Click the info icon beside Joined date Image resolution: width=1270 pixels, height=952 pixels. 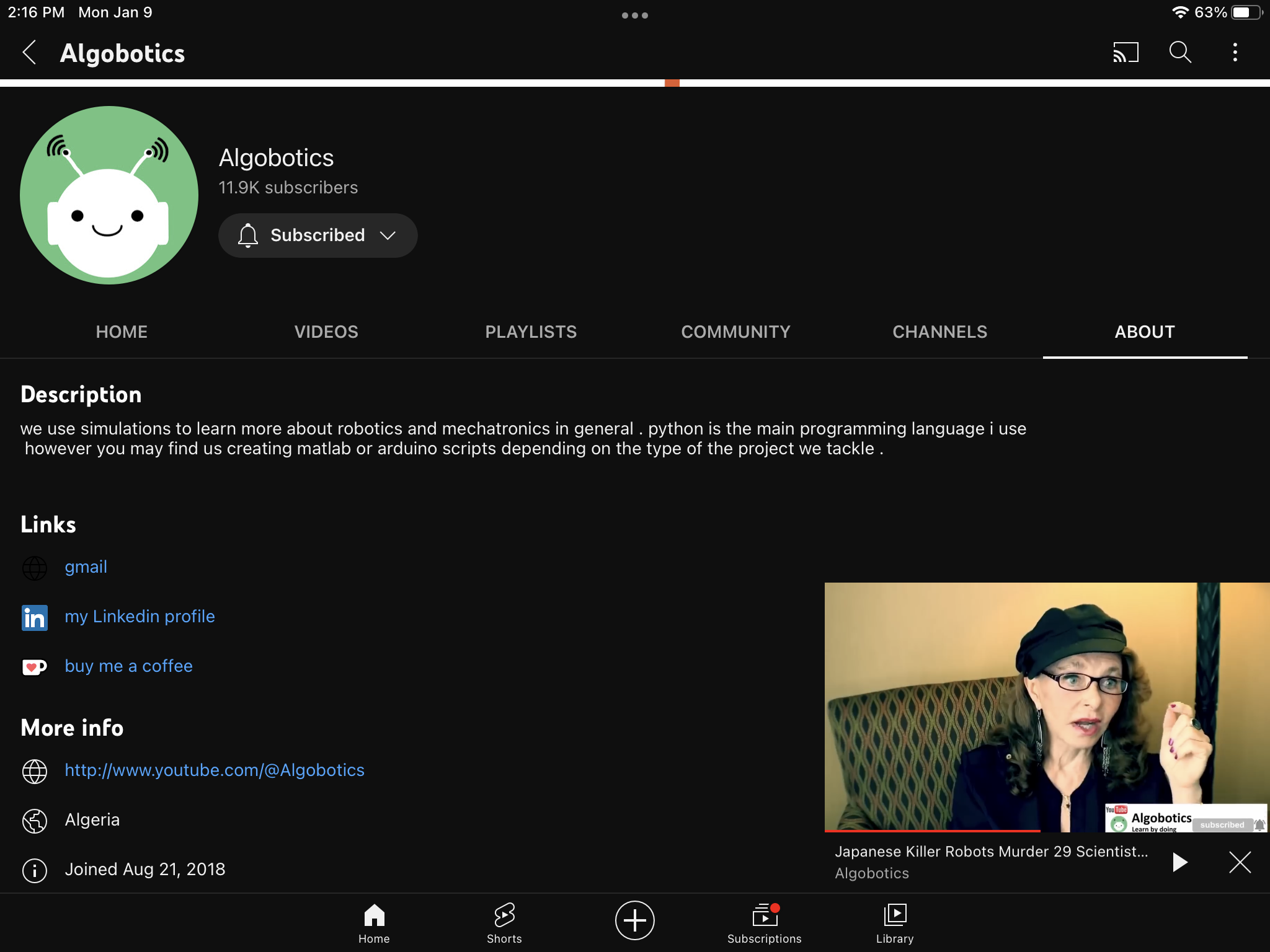[x=35, y=870]
